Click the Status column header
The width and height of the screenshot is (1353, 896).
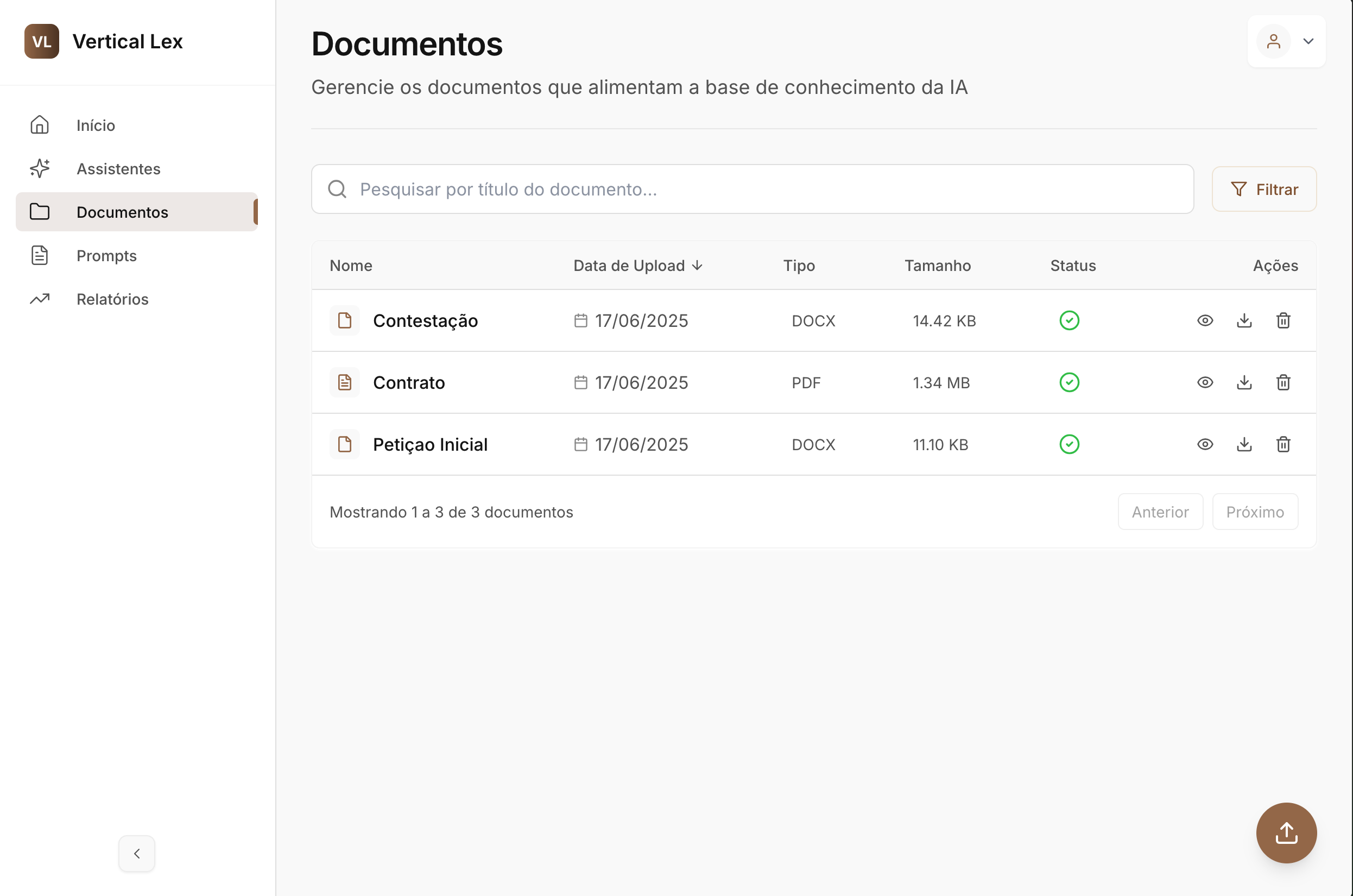(1073, 266)
